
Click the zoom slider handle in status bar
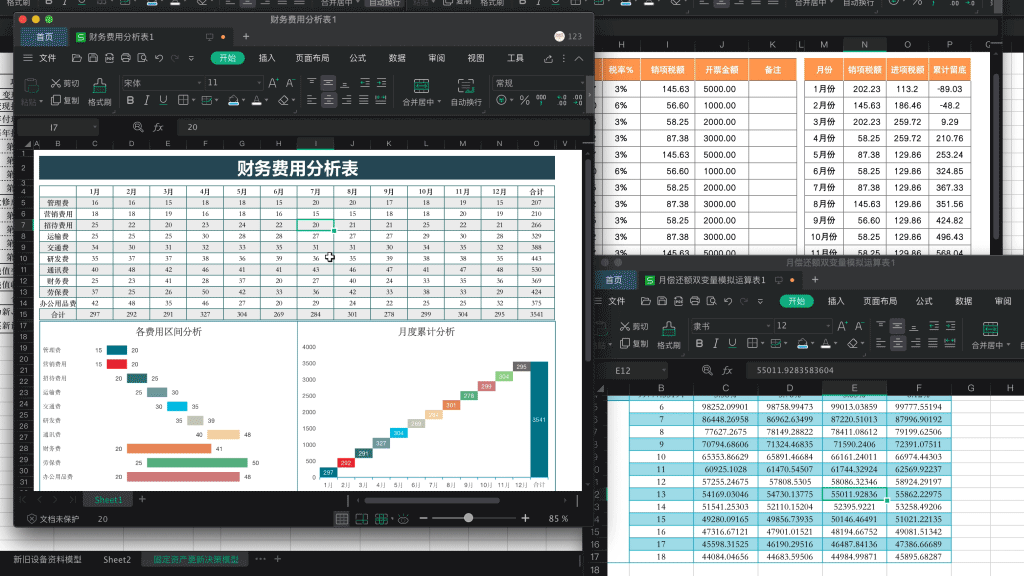pos(468,518)
